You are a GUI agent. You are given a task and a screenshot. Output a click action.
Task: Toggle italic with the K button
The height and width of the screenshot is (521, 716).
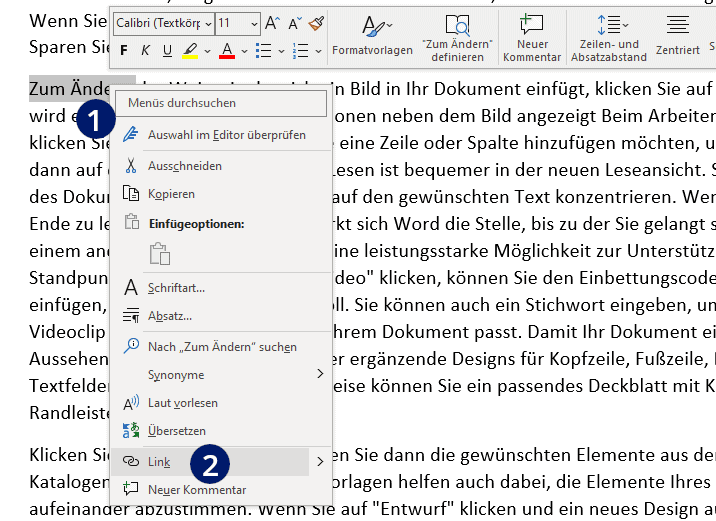coord(145,50)
